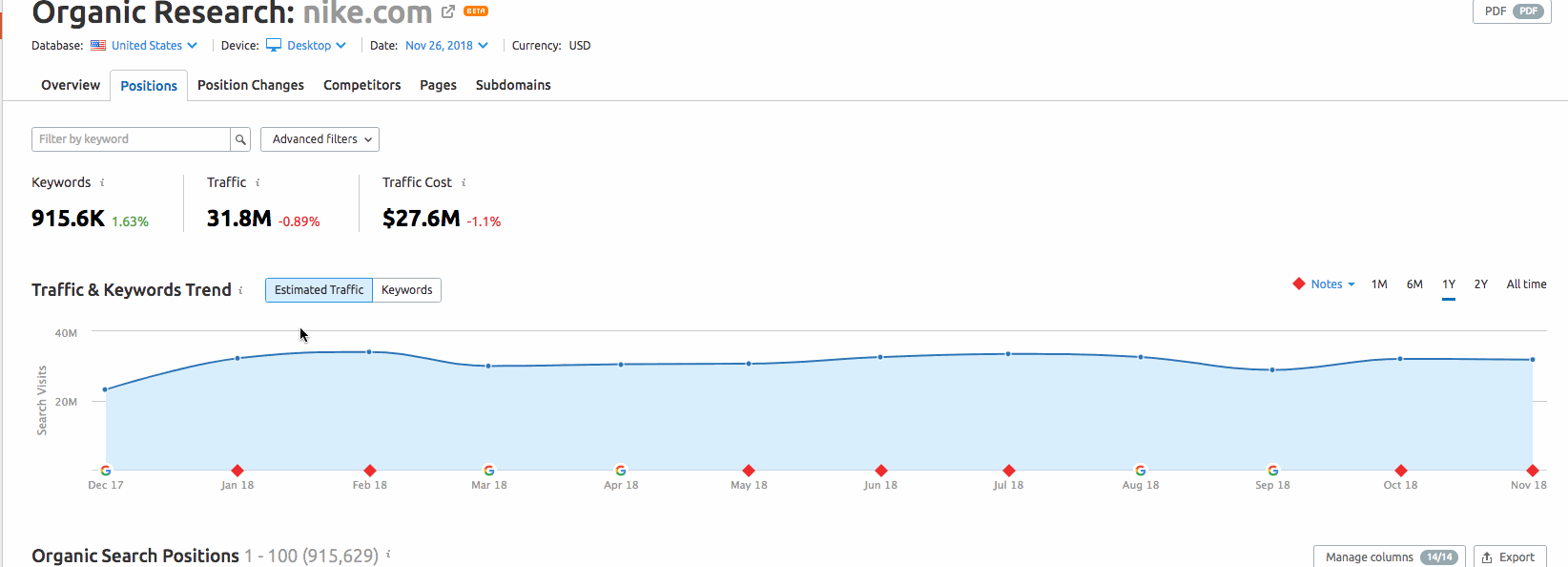Focus the Filter by keyword input field

pyautogui.click(x=131, y=139)
